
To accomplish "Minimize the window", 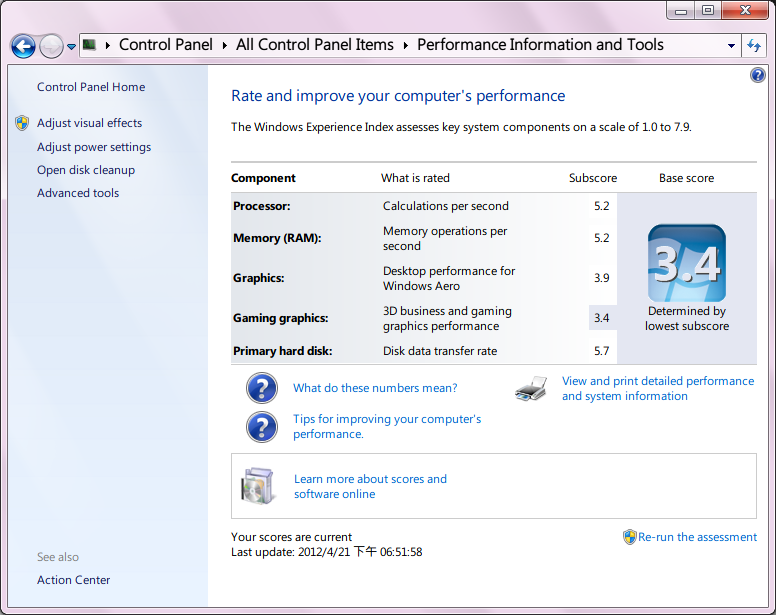I will tap(681, 10).
